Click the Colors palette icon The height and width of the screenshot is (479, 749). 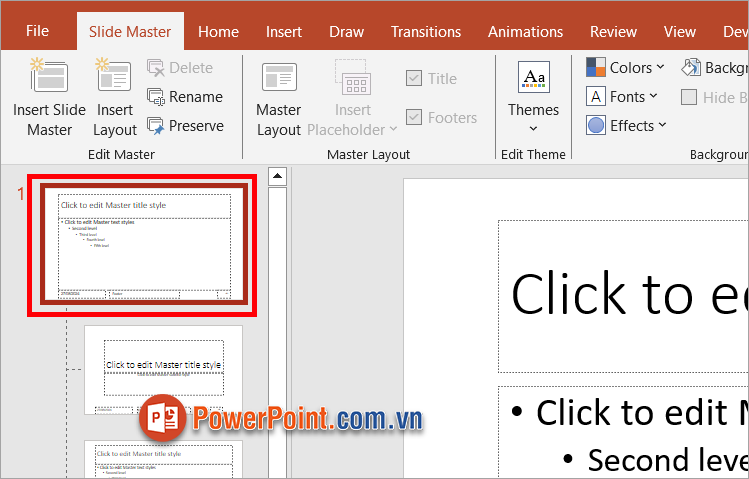point(596,67)
